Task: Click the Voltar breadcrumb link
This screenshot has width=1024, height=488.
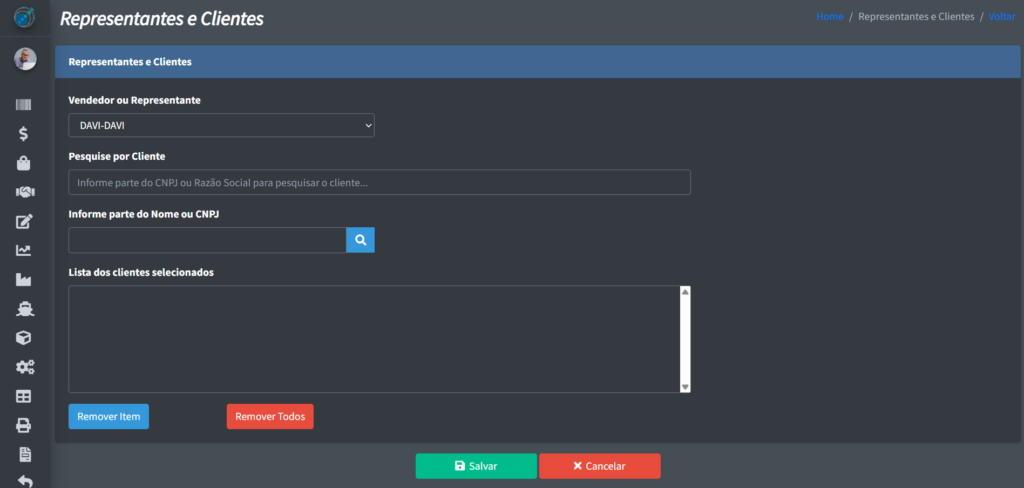Action: [1001, 17]
